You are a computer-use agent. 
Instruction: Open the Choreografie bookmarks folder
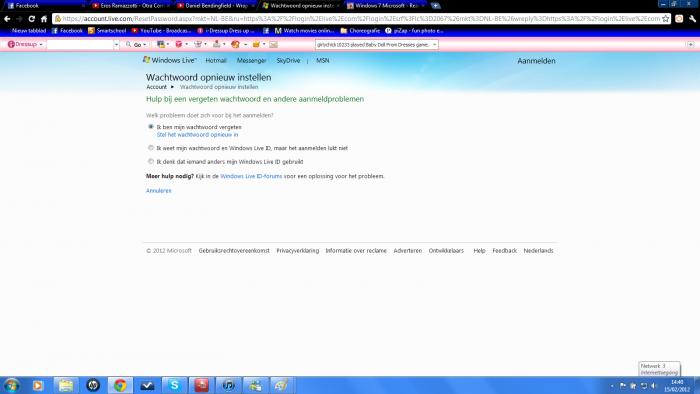coord(360,31)
